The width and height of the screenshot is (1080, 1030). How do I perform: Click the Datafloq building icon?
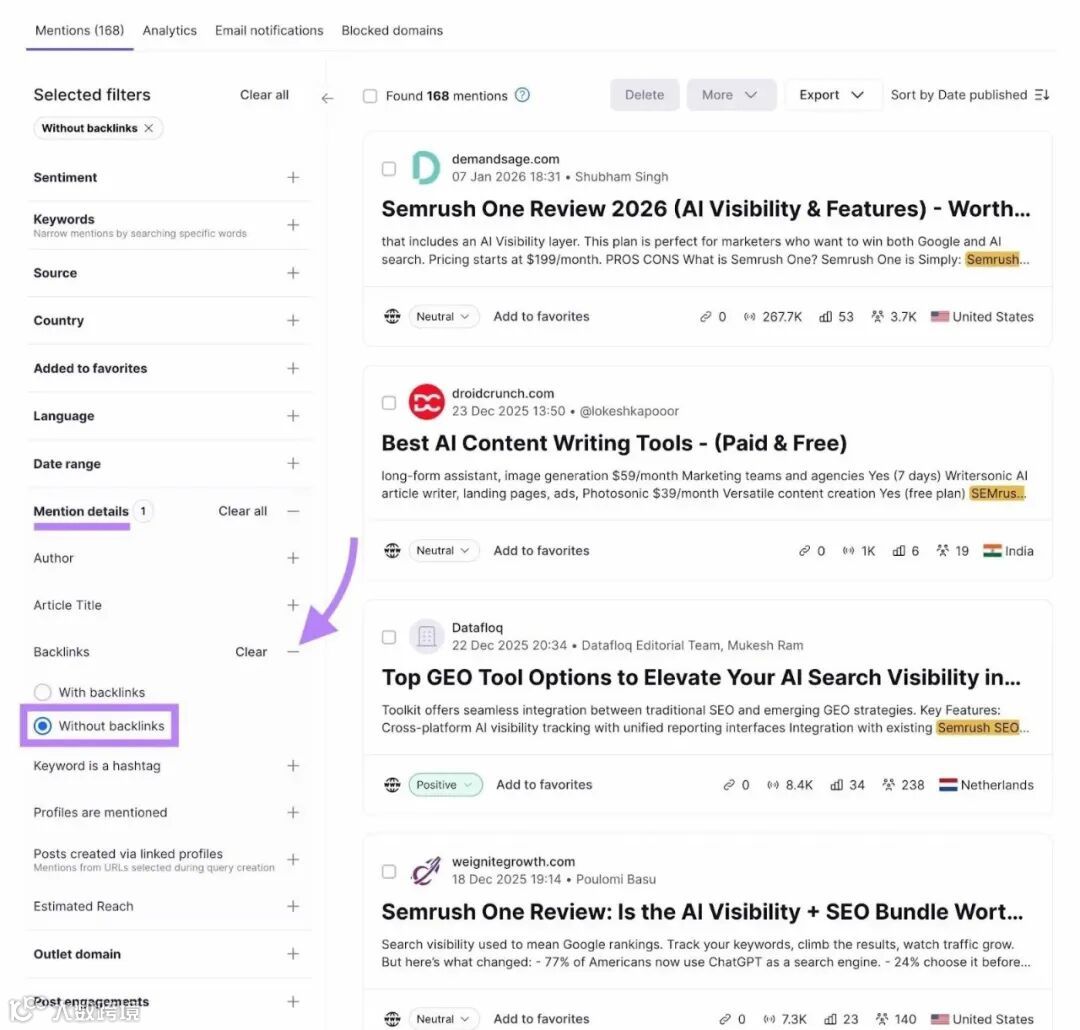click(426, 636)
